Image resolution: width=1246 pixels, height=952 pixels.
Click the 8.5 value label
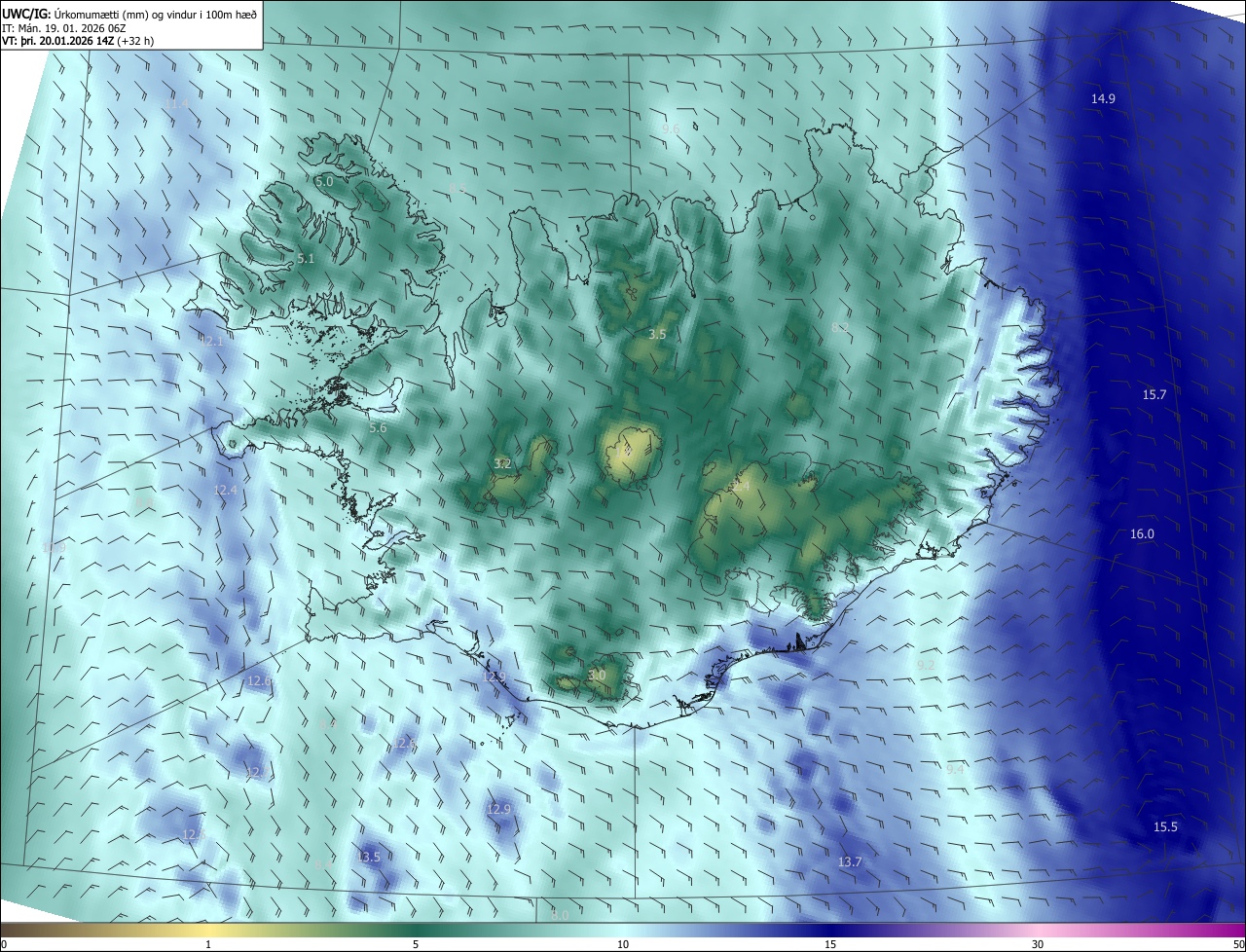tap(458, 188)
